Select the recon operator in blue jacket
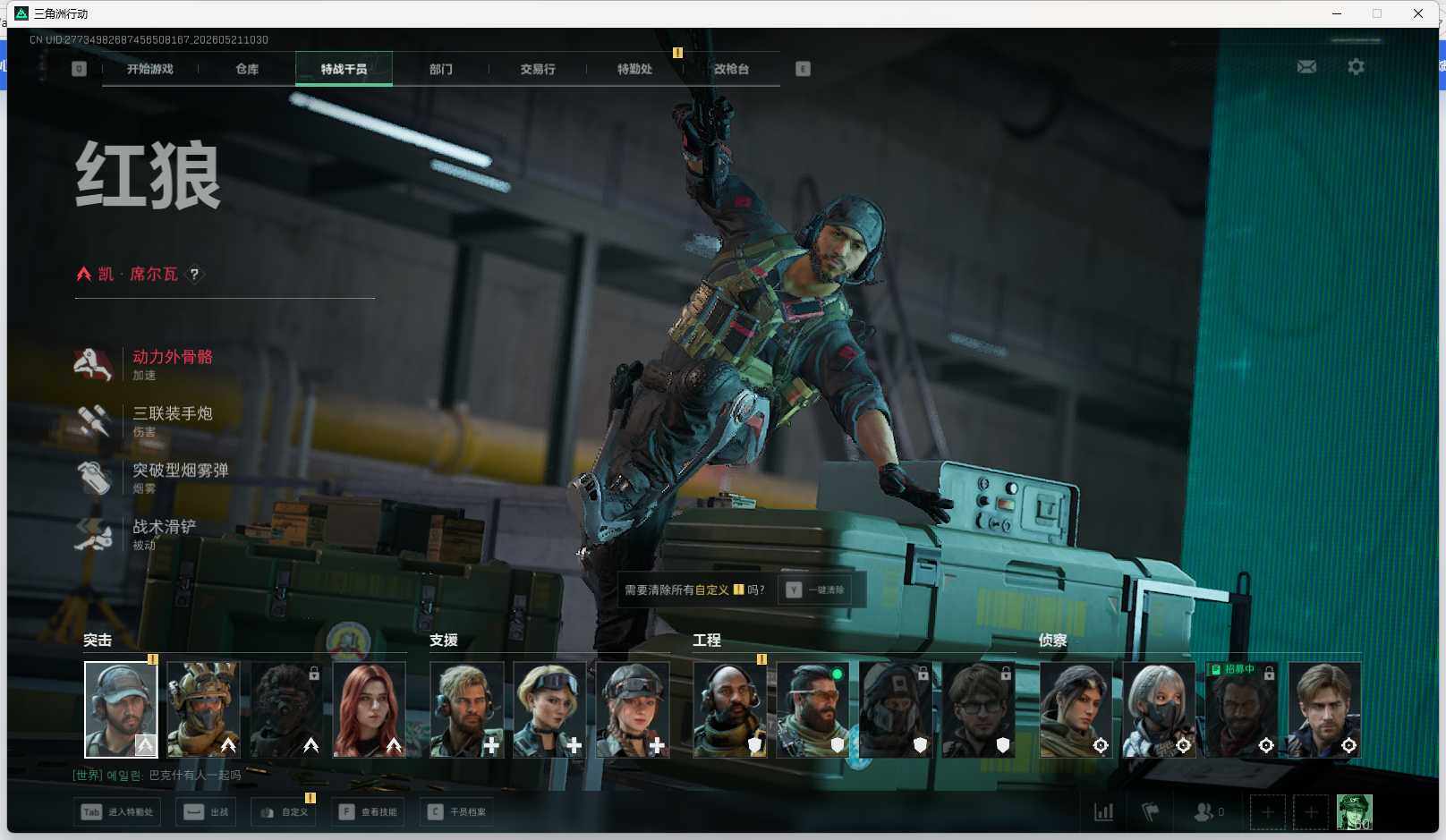This screenshot has height=840, width=1446. [x=1324, y=709]
